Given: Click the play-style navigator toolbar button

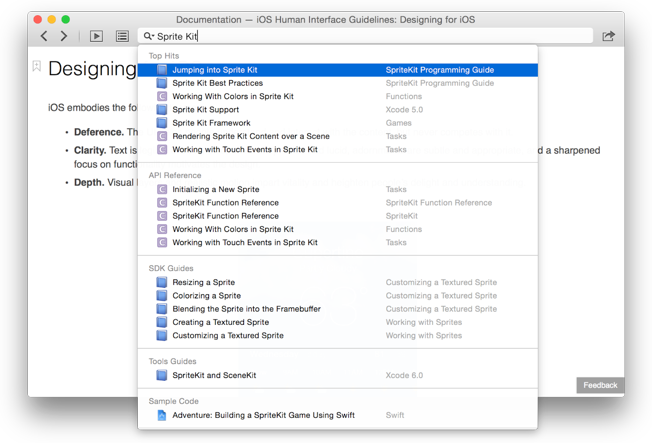Looking at the screenshot, I should point(96,36).
